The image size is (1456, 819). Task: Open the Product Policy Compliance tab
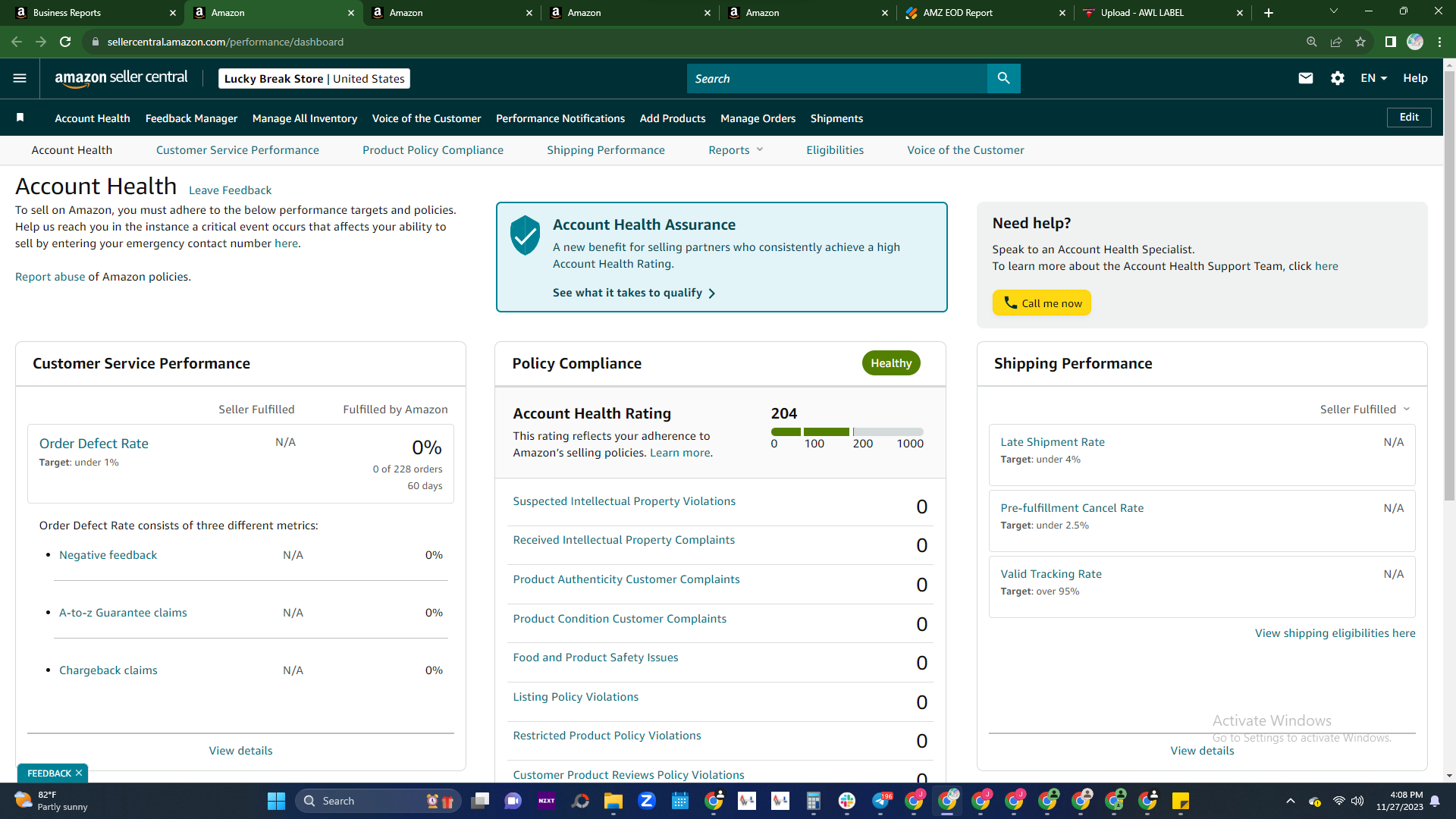click(x=433, y=150)
